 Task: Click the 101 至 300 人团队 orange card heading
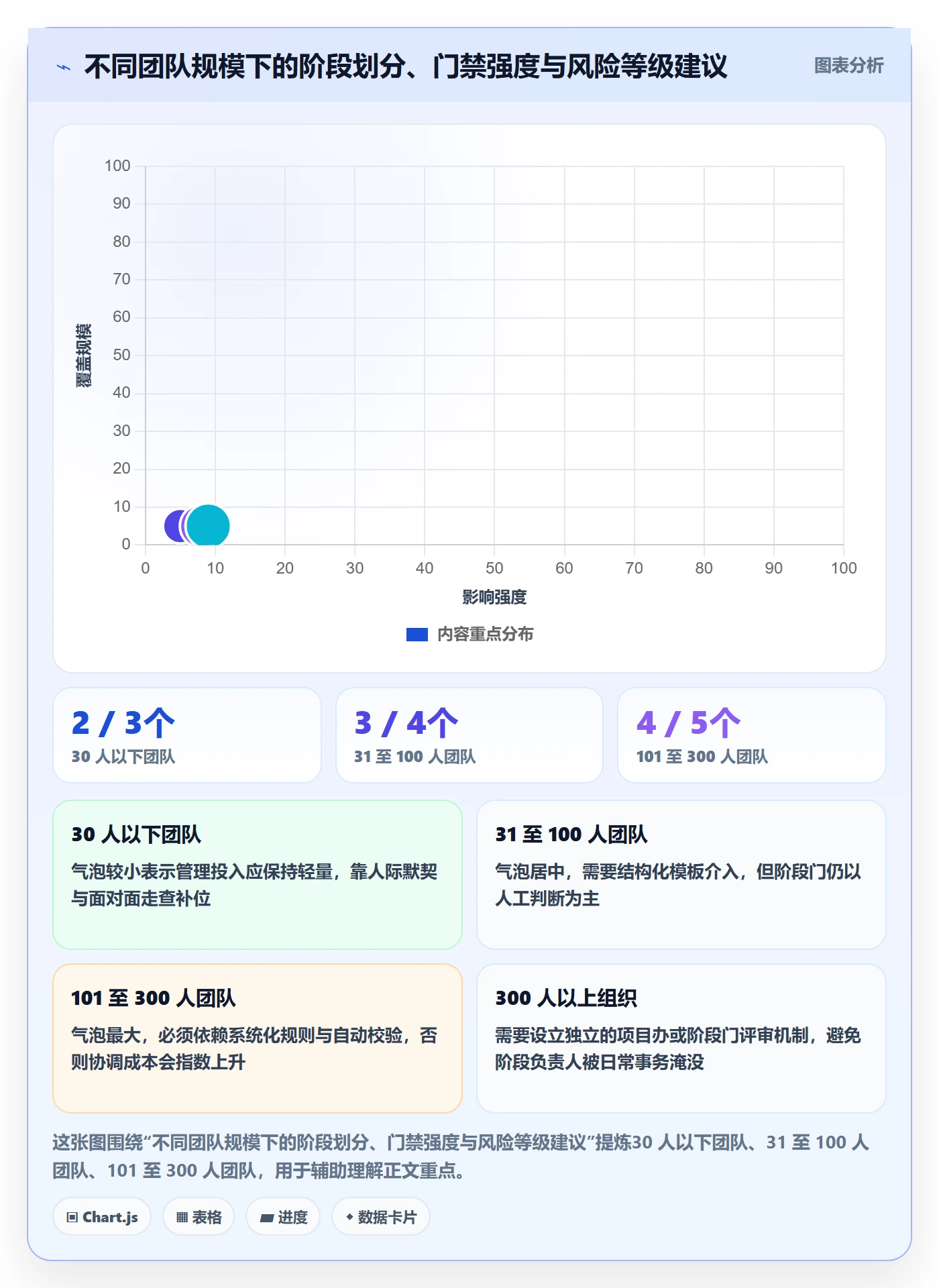pos(154,998)
